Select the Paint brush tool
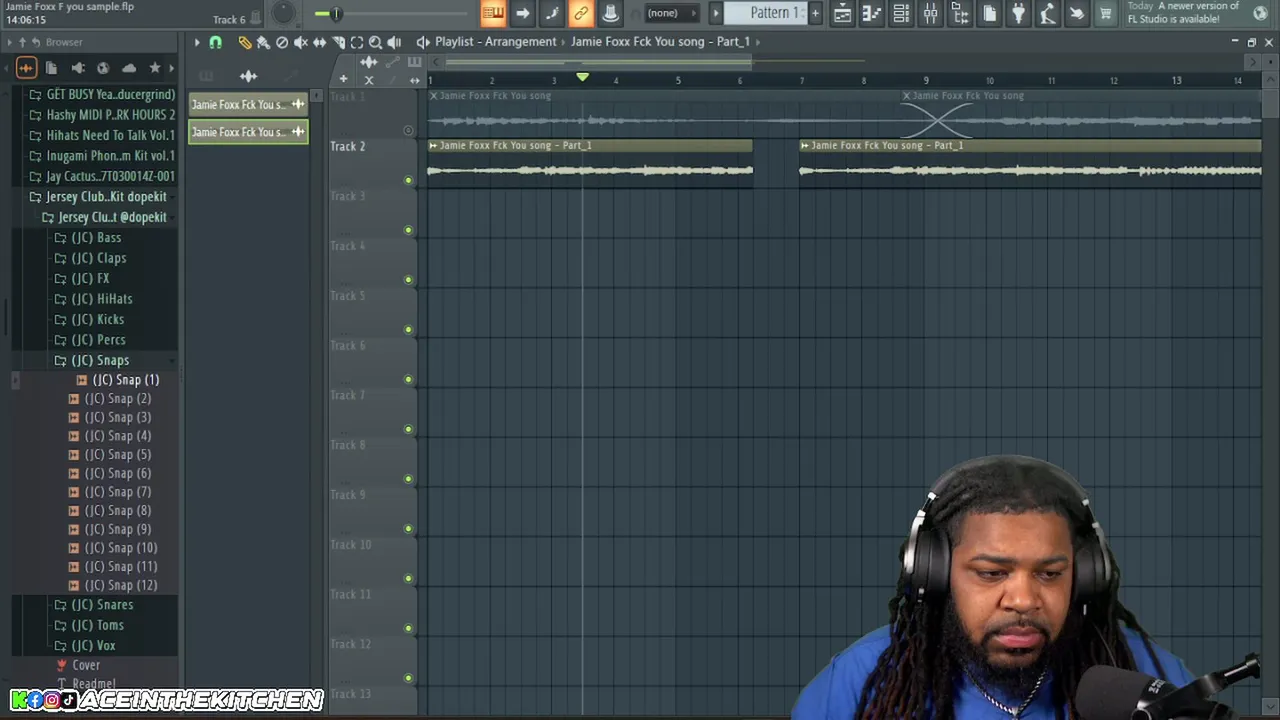 [263, 42]
